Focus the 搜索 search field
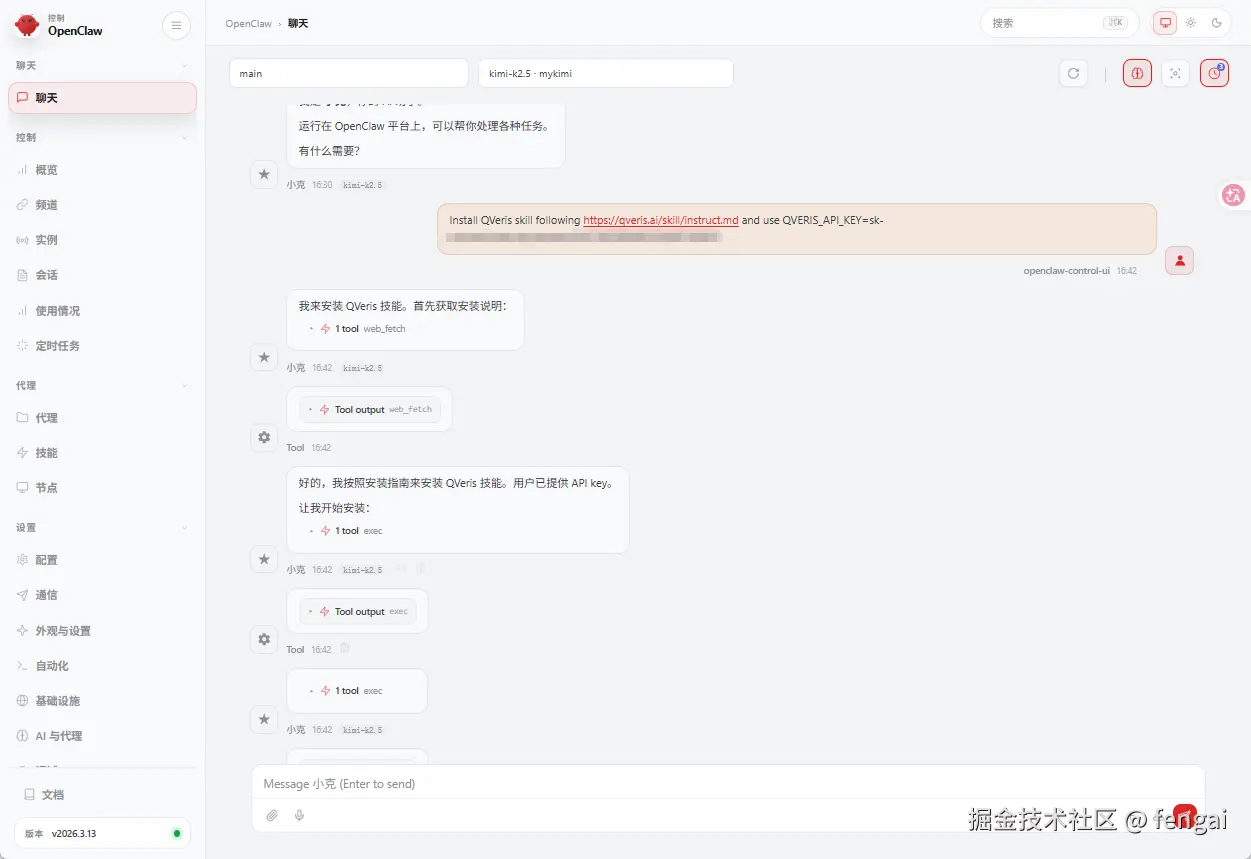This screenshot has height=859, width=1251. 1059,23
